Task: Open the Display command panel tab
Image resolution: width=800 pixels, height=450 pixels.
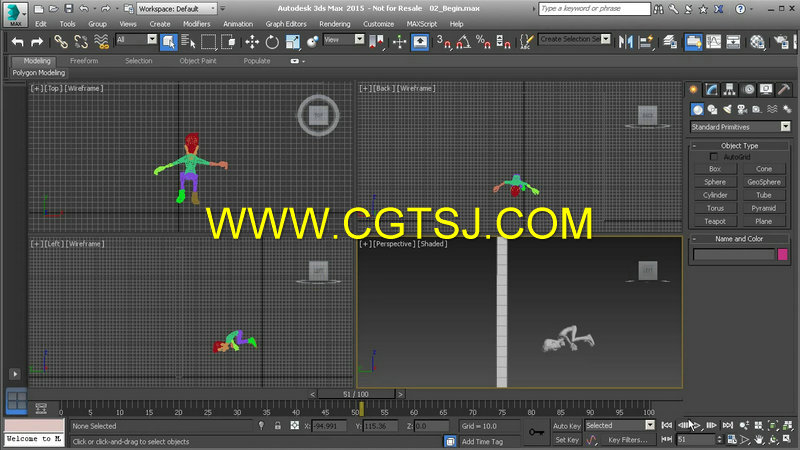Action: tap(766, 89)
